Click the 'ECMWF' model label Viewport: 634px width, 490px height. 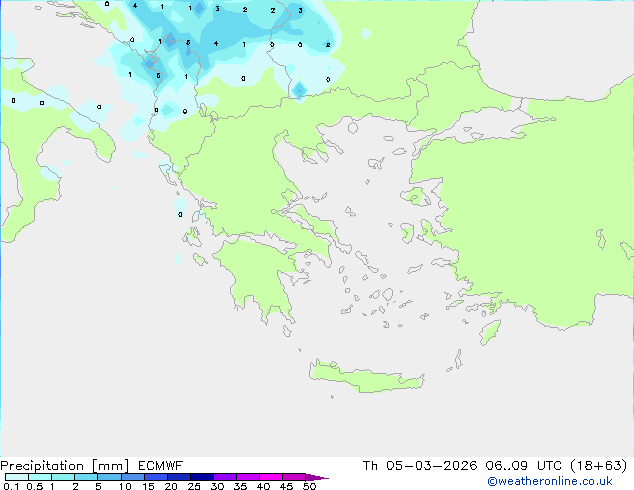[161, 465]
